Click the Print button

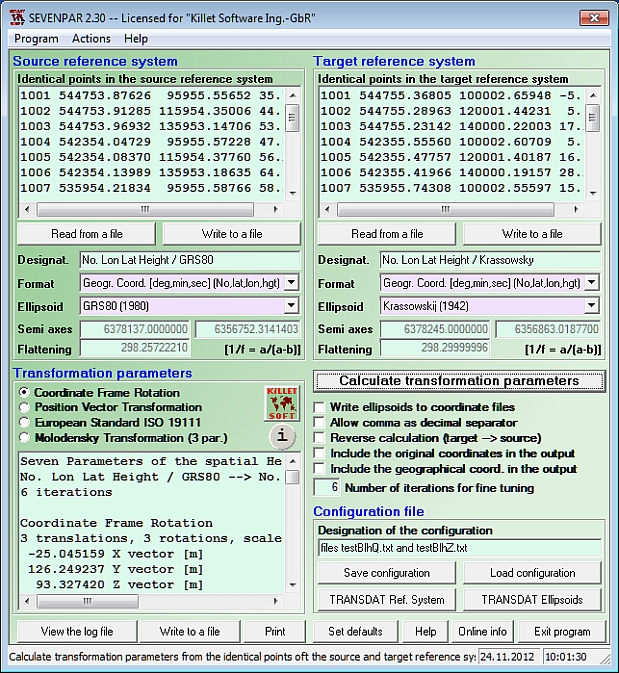pyautogui.click(x=275, y=631)
